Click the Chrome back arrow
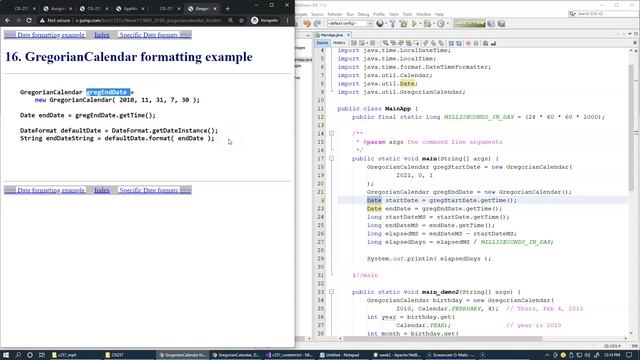This screenshot has width=640, height=360. 8,20
